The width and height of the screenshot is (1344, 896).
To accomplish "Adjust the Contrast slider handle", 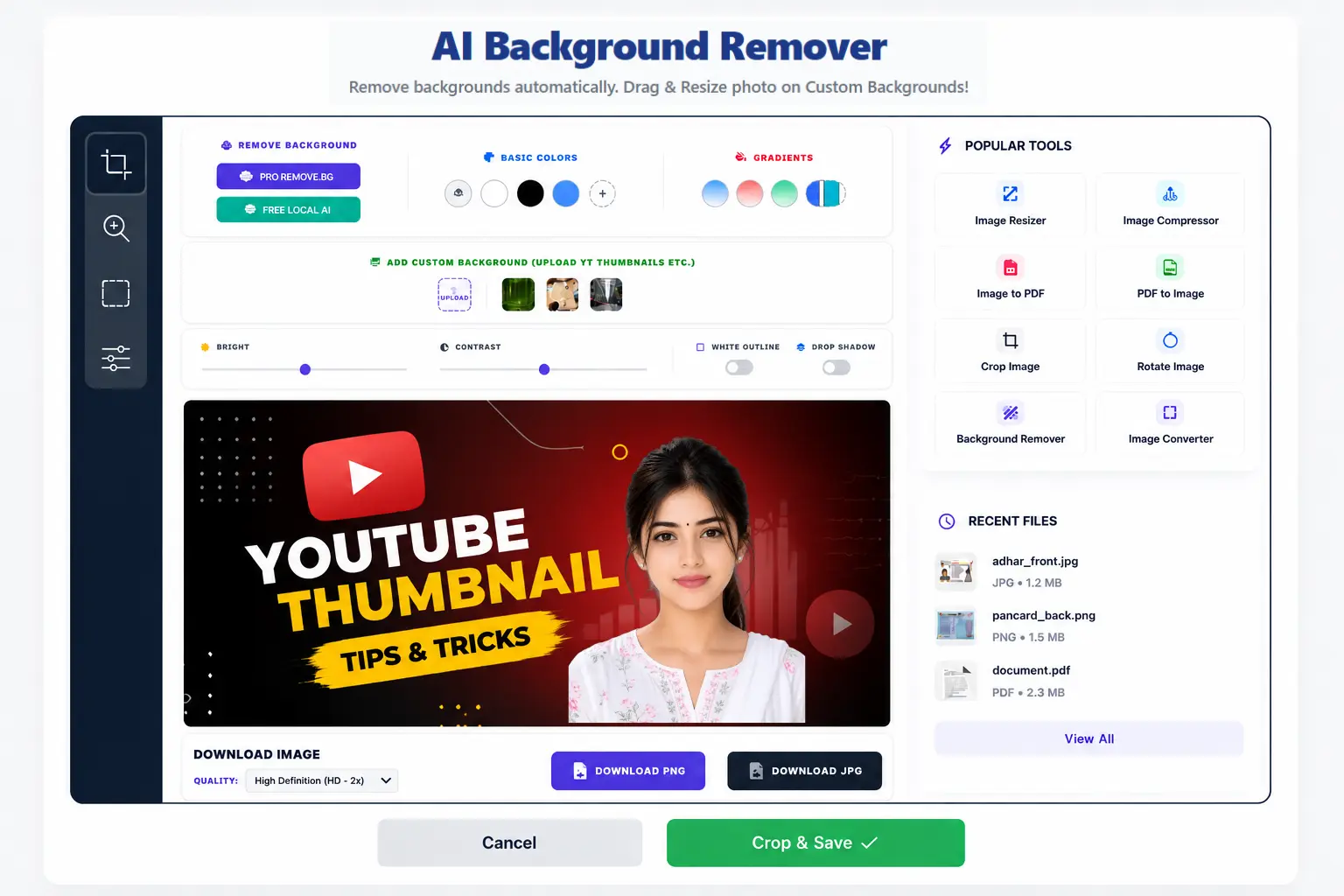I will pyautogui.click(x=544, y=370).
